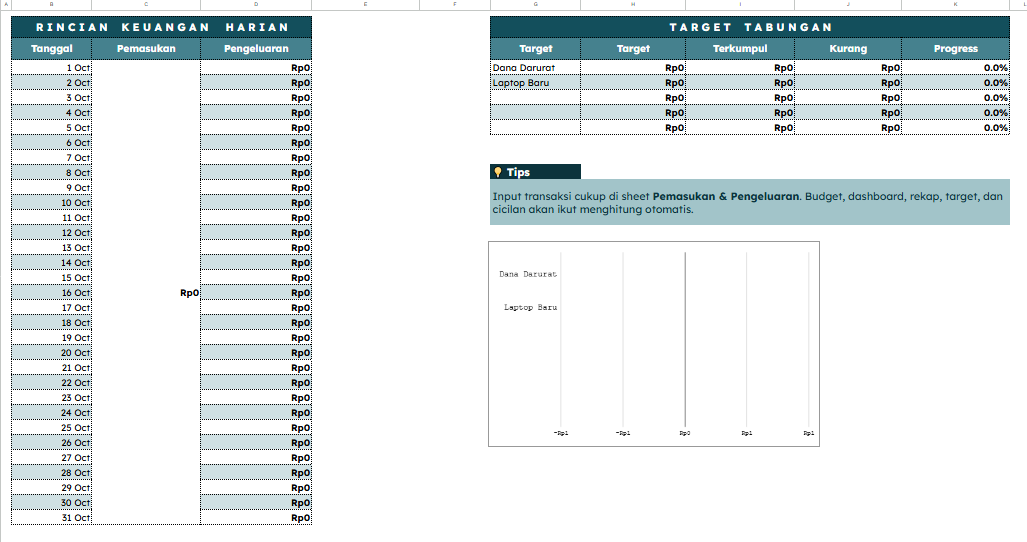Click the Dana Darurat chart axis label
1027x542 pixels.
[528, 274]
